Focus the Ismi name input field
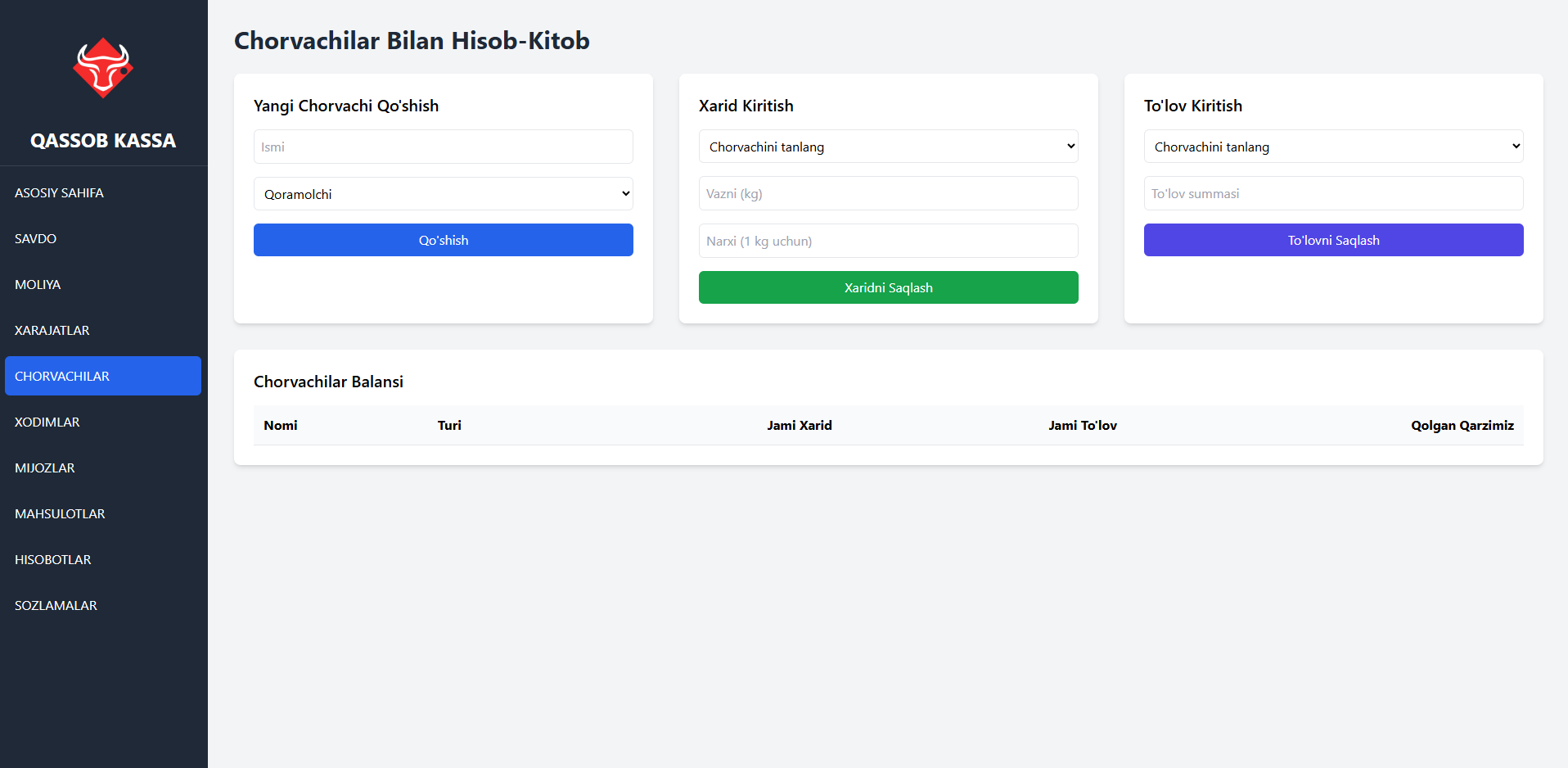 (443, 147)
